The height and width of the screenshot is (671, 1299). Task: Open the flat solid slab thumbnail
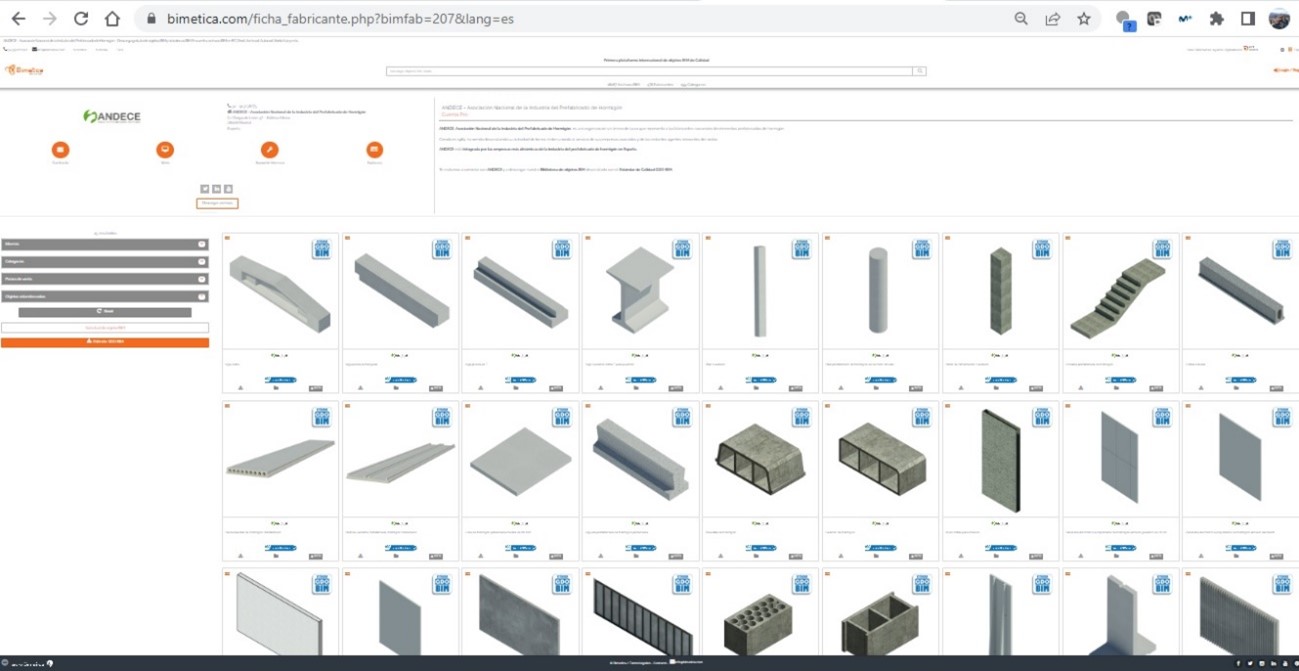coord(520,460)
